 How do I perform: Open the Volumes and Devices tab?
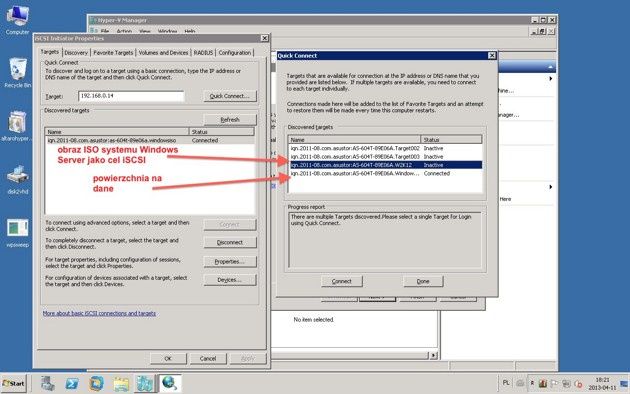click(x=163, y=53)
